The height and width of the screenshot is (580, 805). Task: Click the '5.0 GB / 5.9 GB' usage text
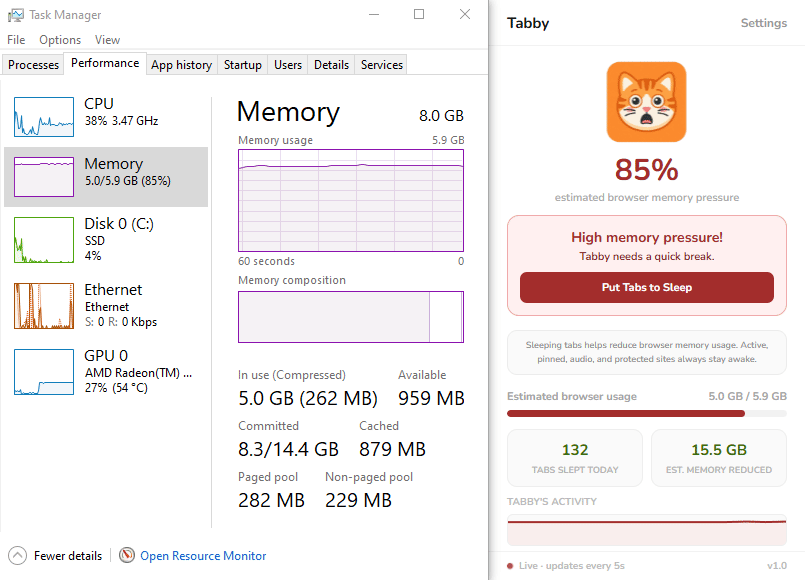(x=748, y=396)
